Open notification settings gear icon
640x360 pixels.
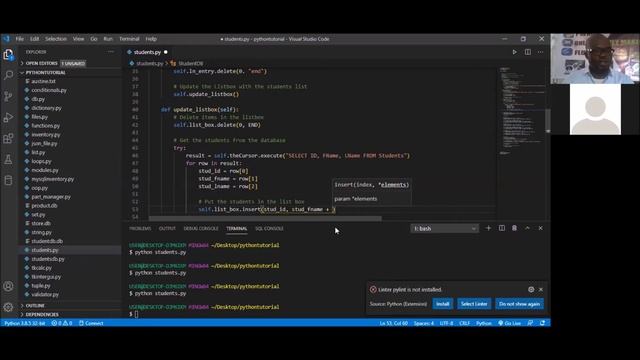point(531,289)
